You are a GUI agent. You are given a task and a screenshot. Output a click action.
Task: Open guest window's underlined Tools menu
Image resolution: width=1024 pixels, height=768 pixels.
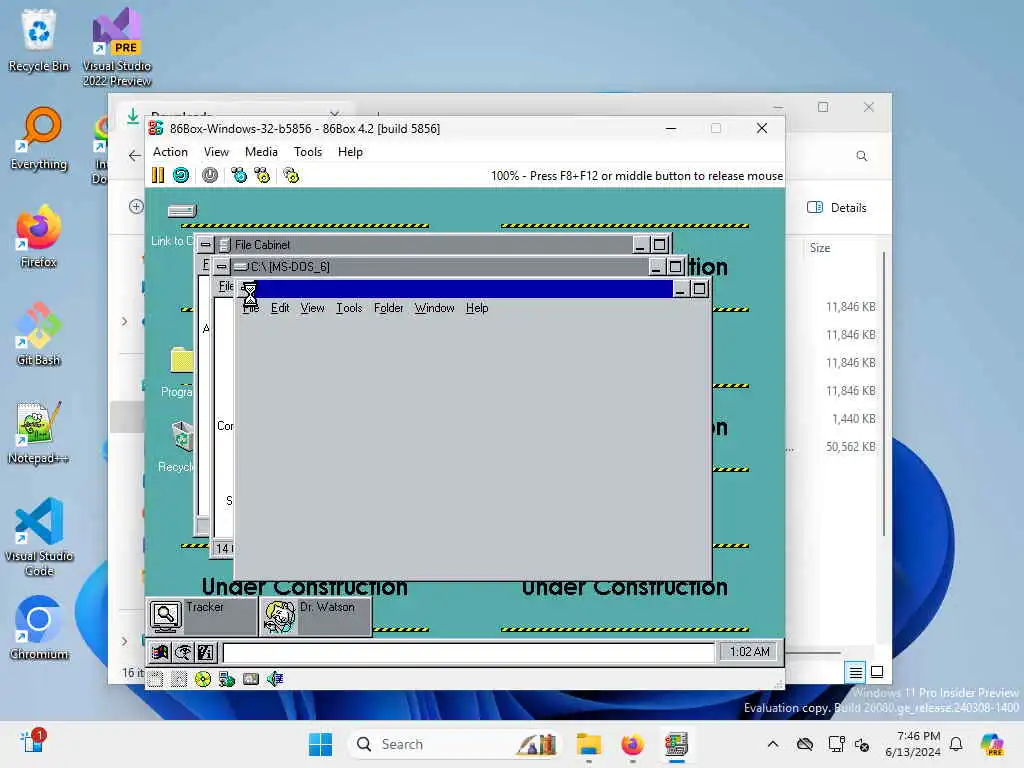(x=349, y=308)
